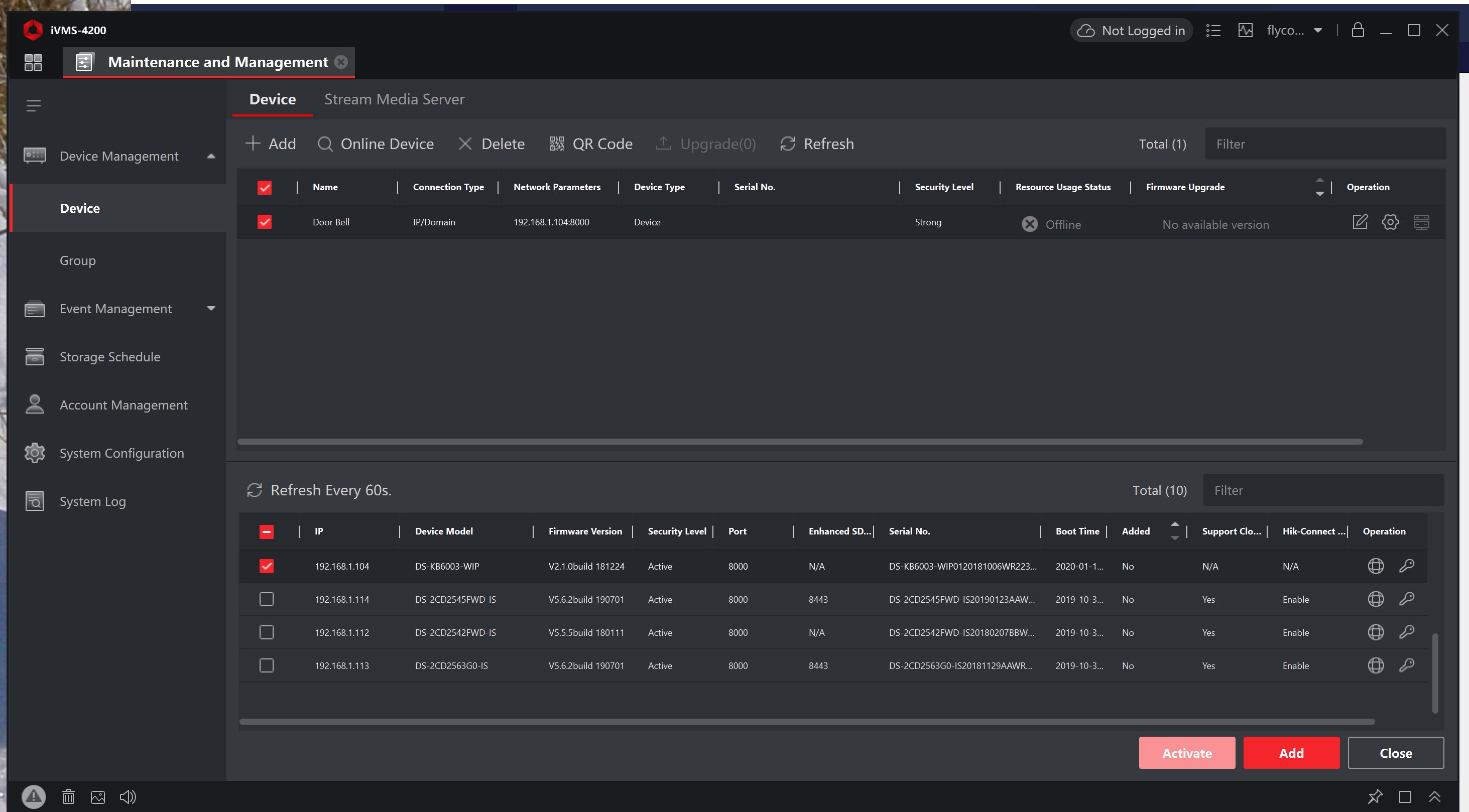Check the 192.168.1.112 device checkbox

click(x=266, y=632)
